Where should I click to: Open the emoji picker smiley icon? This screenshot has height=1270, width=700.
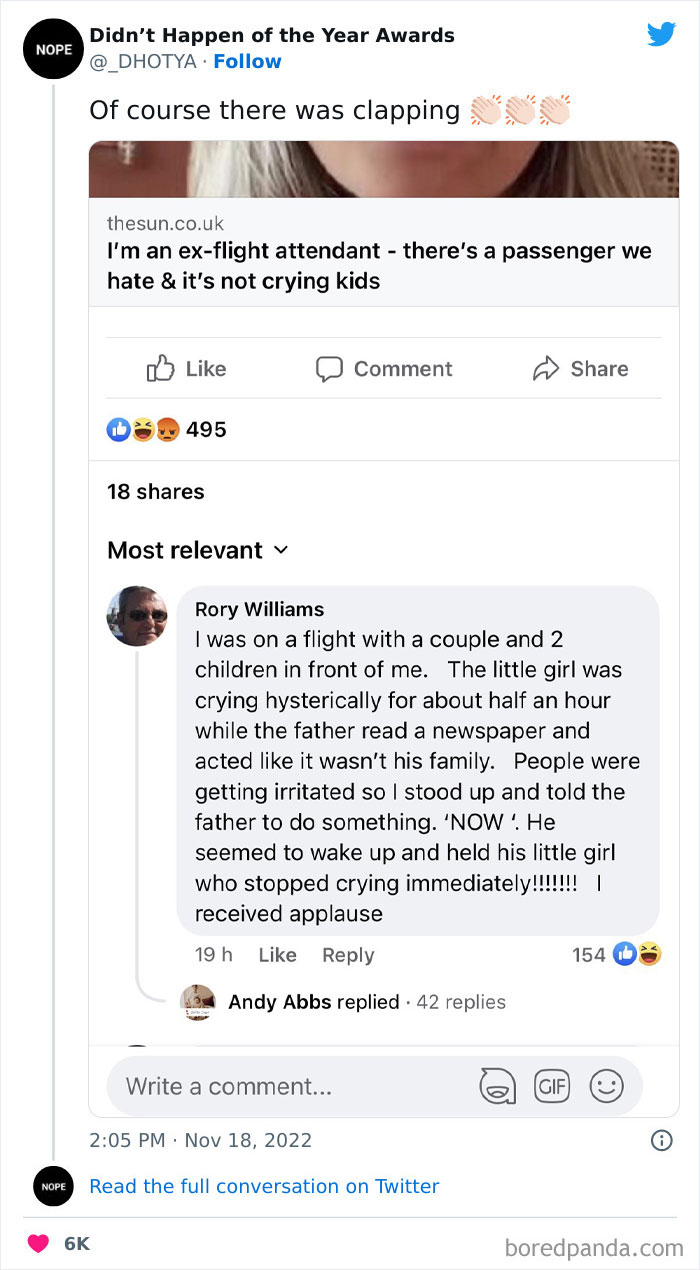pos(607,1086)
